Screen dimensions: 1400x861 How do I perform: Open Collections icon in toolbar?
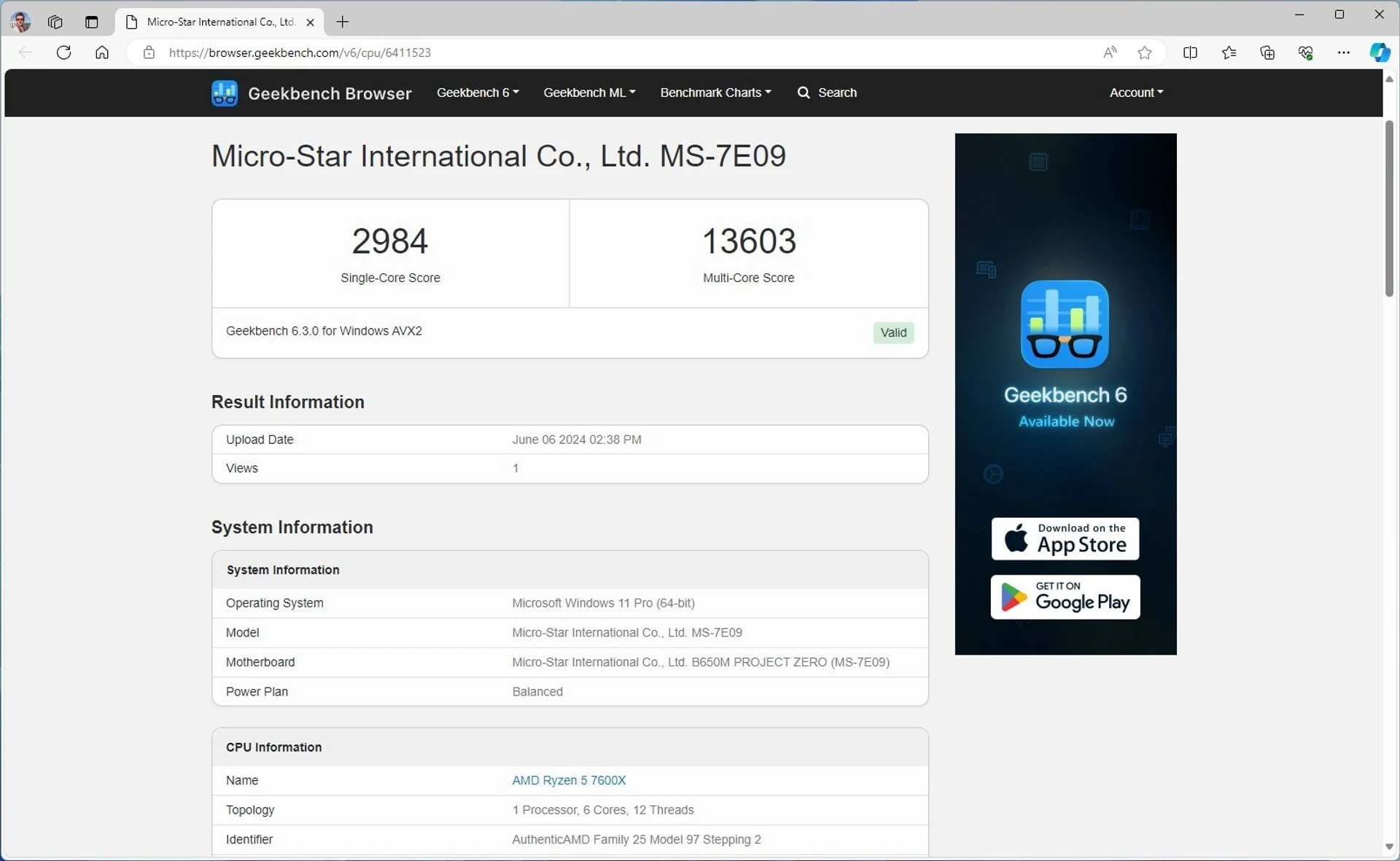(1267, 52)
